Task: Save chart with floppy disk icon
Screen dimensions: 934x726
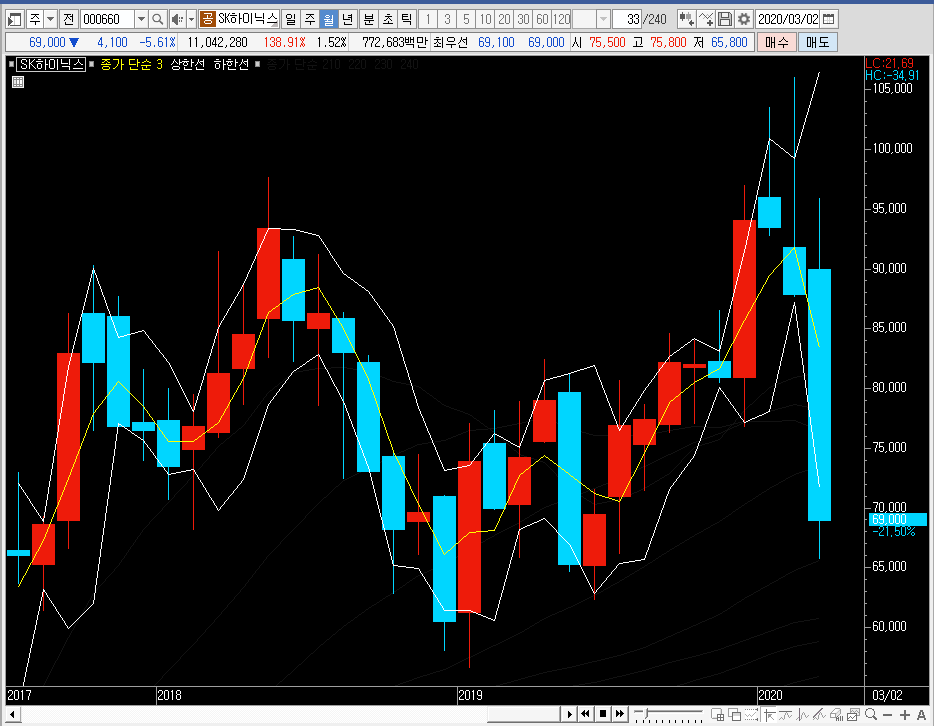Action: [725, 20]
